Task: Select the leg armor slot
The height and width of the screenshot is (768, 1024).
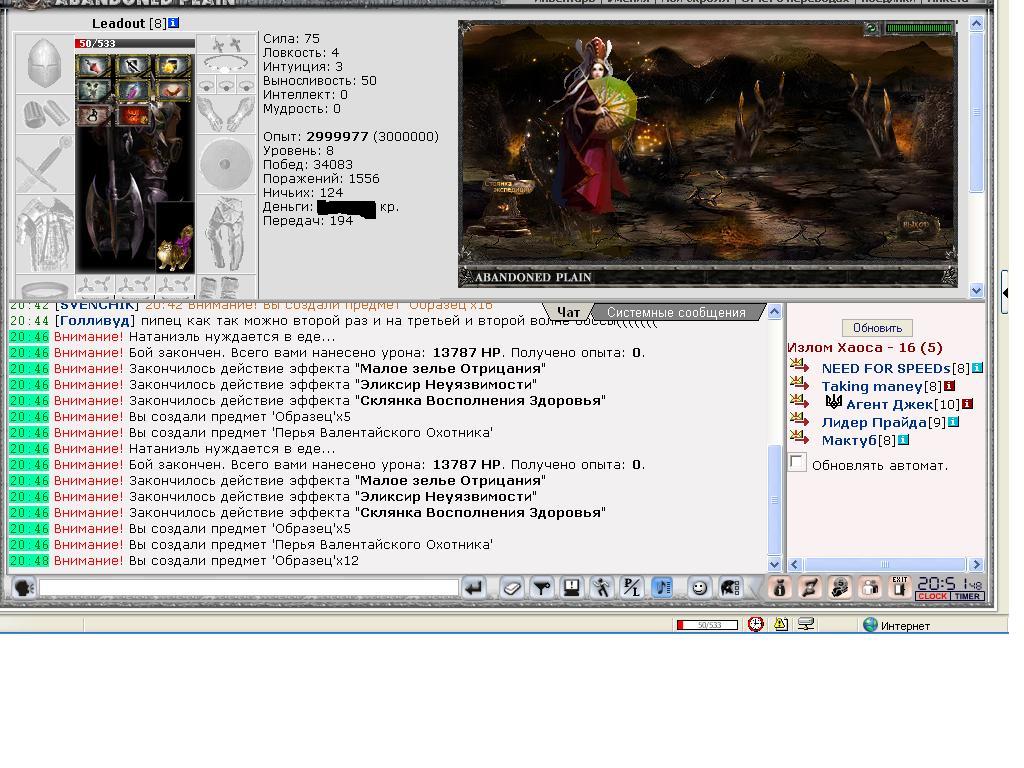Action: (225, 234)
